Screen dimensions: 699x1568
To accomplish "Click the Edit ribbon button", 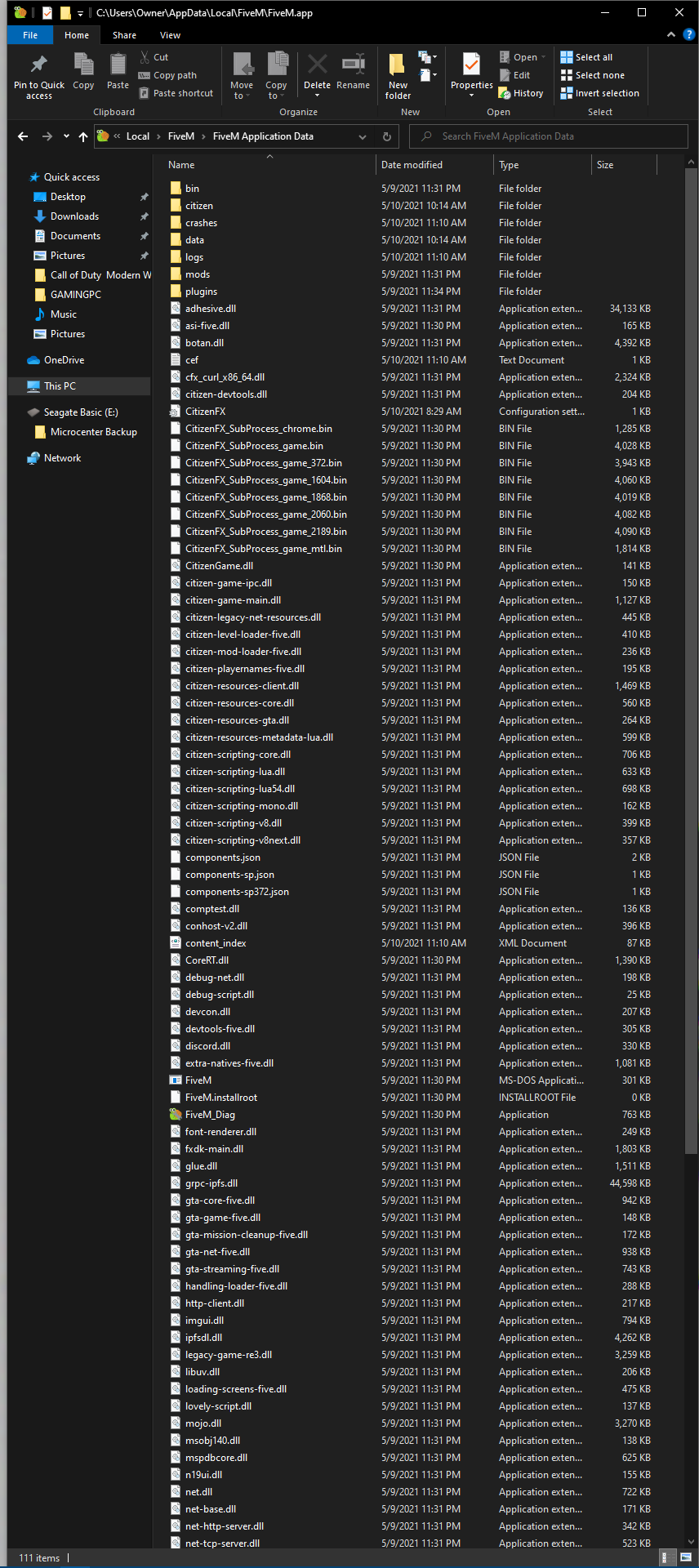I will coord(514,75).
